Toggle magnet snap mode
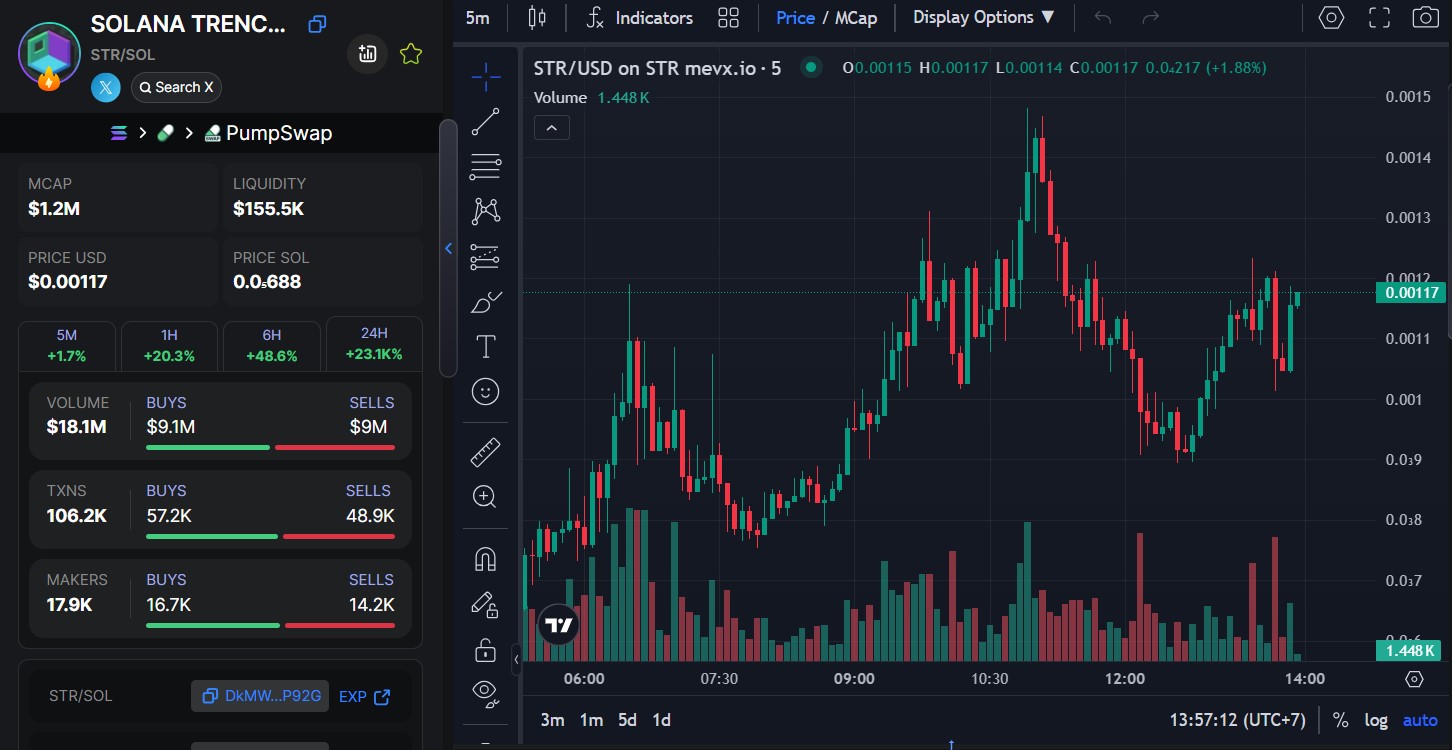The width and height of the screenshot is (1452, 750). pyautogui.click(x=486, y=559)
